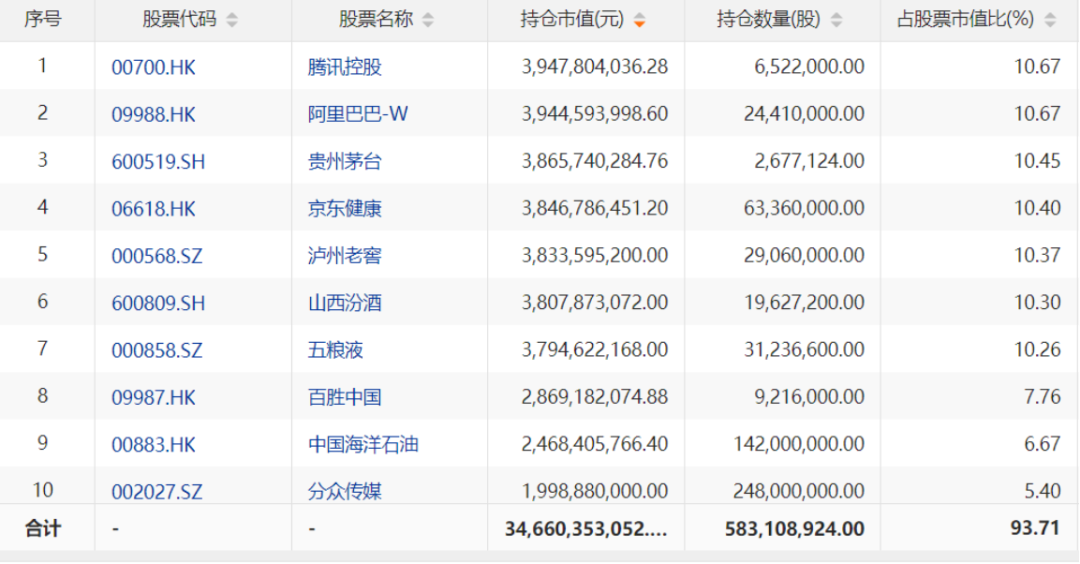Open 分众传媒 stock name link
Viewport: 1080px width, 564px height.
[x=344, y=491]
